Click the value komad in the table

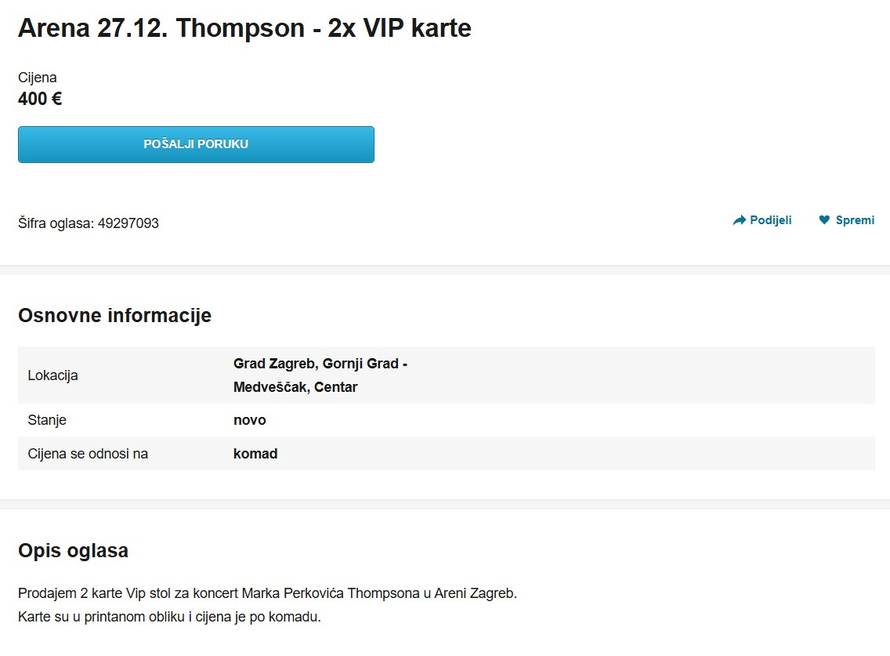tap(256, 453)
